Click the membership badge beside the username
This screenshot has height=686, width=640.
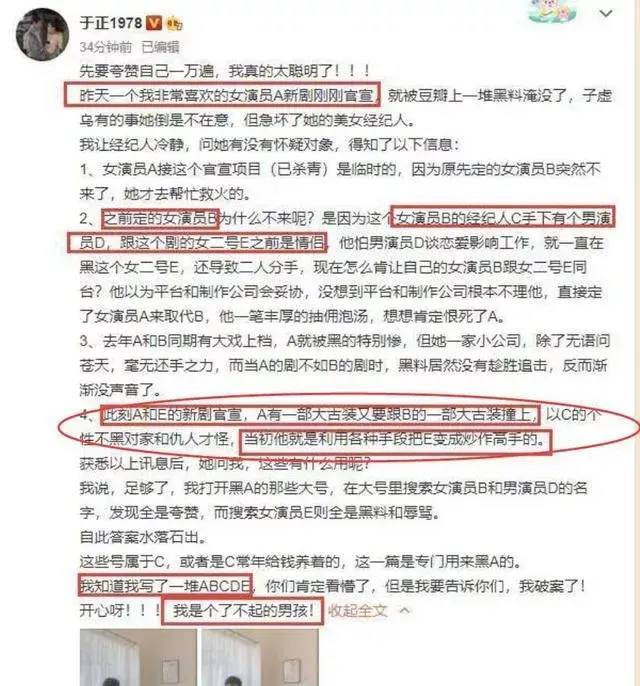[174, 23]
